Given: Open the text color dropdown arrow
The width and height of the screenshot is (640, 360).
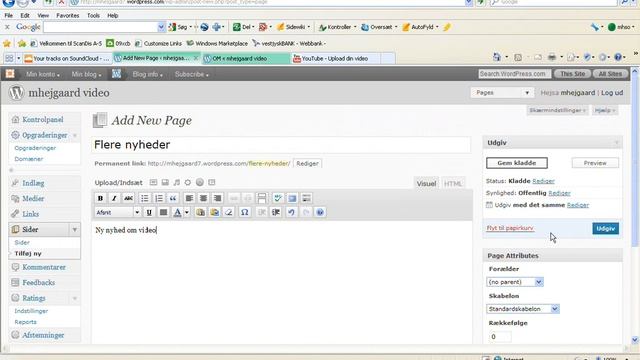Looking at the screenshot, I should [x=187, y=212].
